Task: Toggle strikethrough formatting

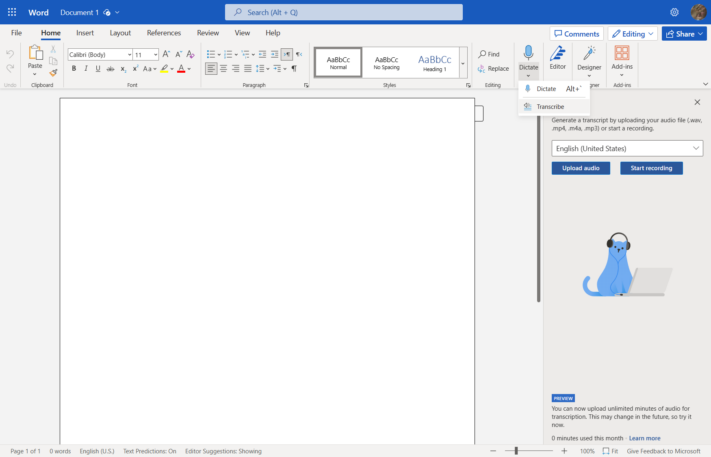Action: tap(111, 69)
